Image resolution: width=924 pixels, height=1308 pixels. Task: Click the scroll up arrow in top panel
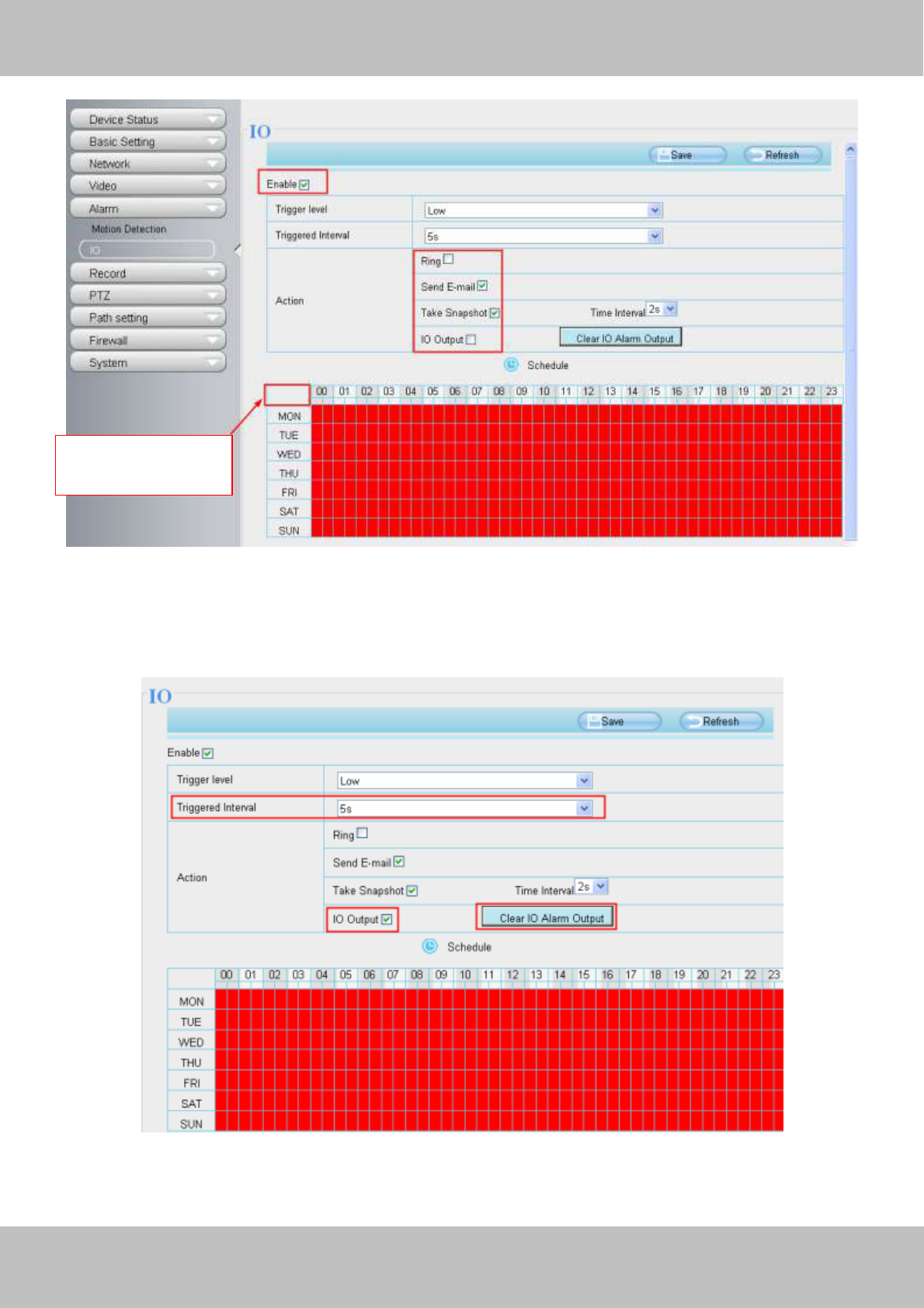851,149
